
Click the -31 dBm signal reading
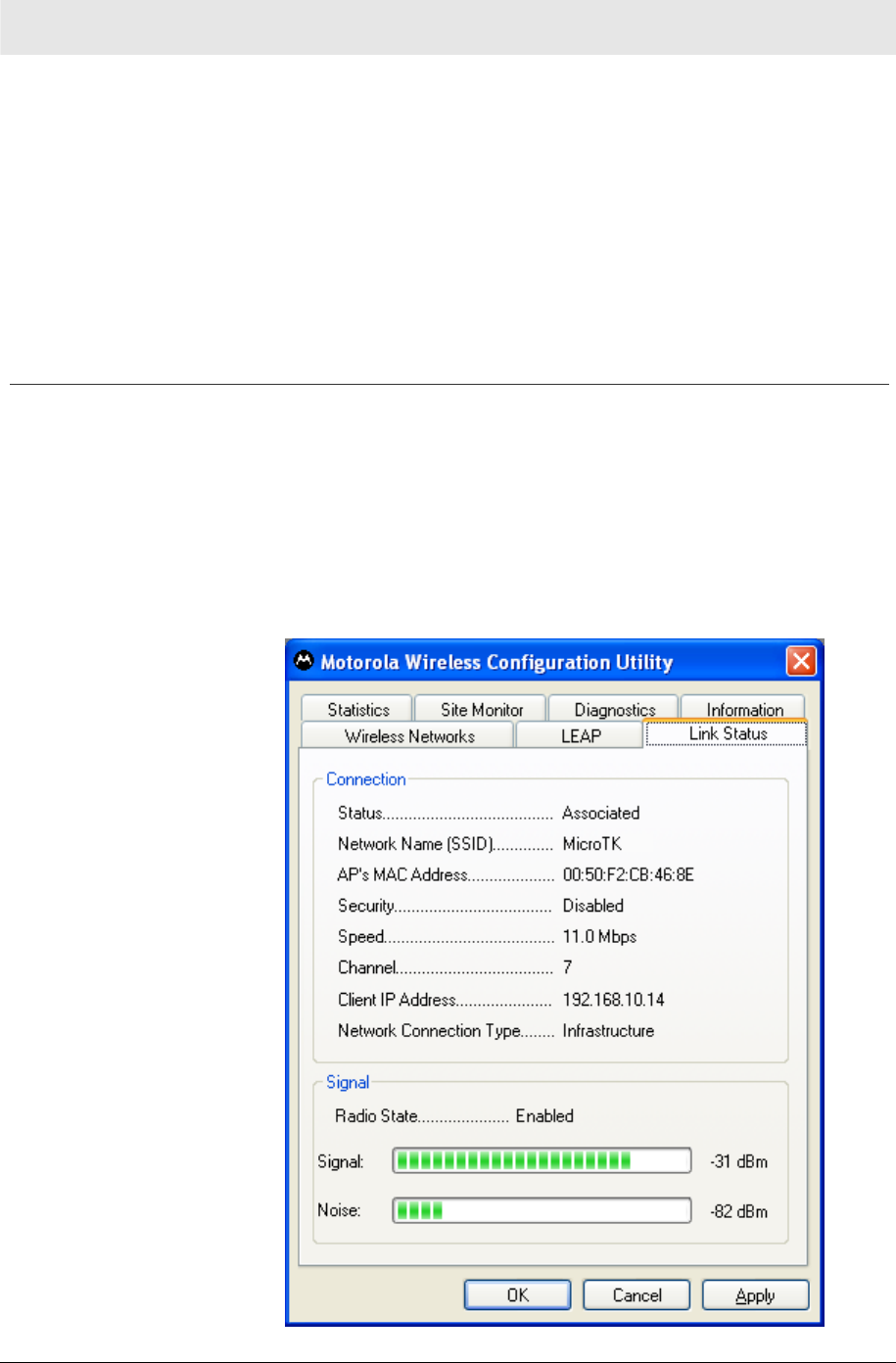tap(738, 1162)
